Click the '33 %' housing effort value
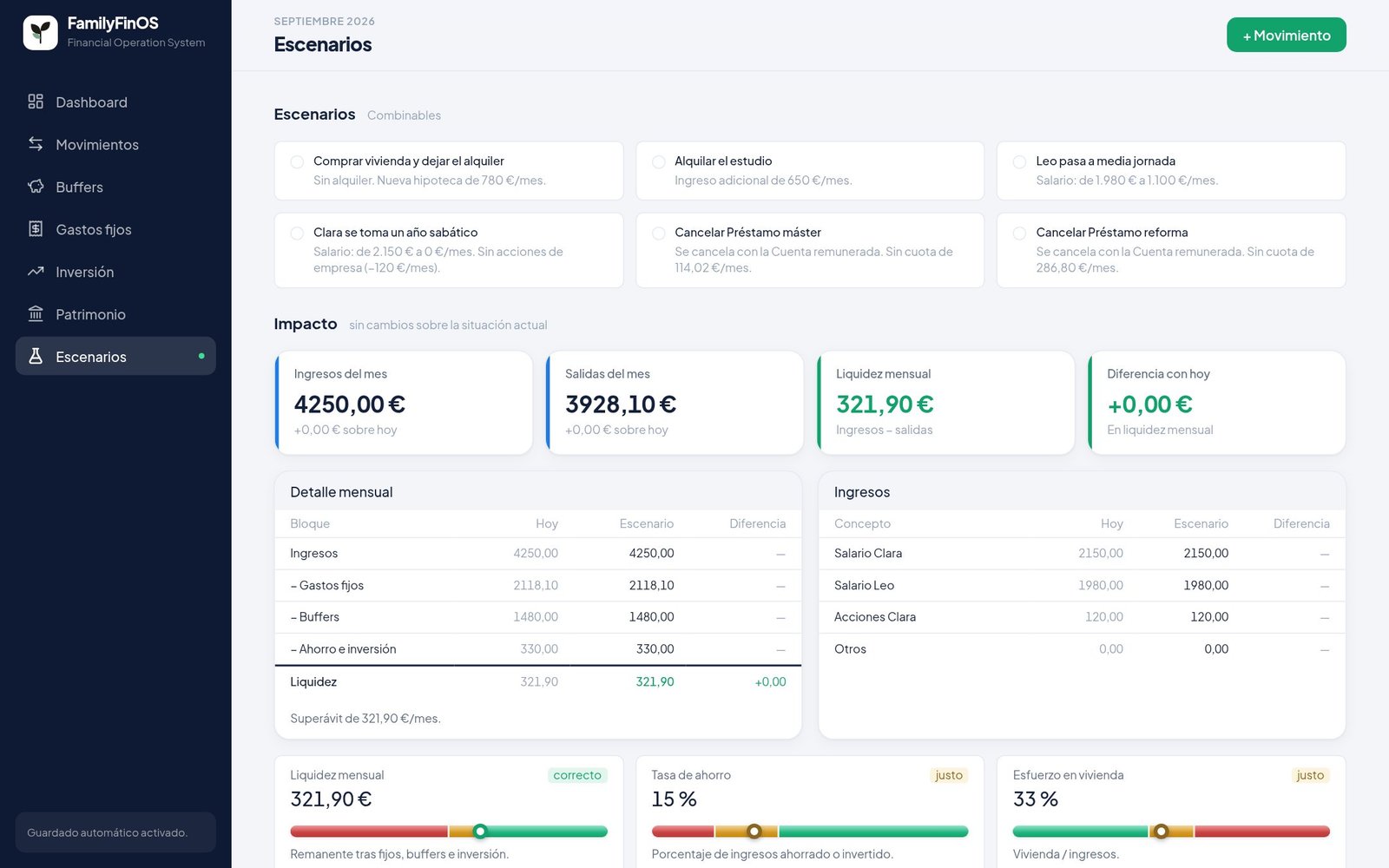This screenshot has height=868, width=1389. click(1036, 799)
